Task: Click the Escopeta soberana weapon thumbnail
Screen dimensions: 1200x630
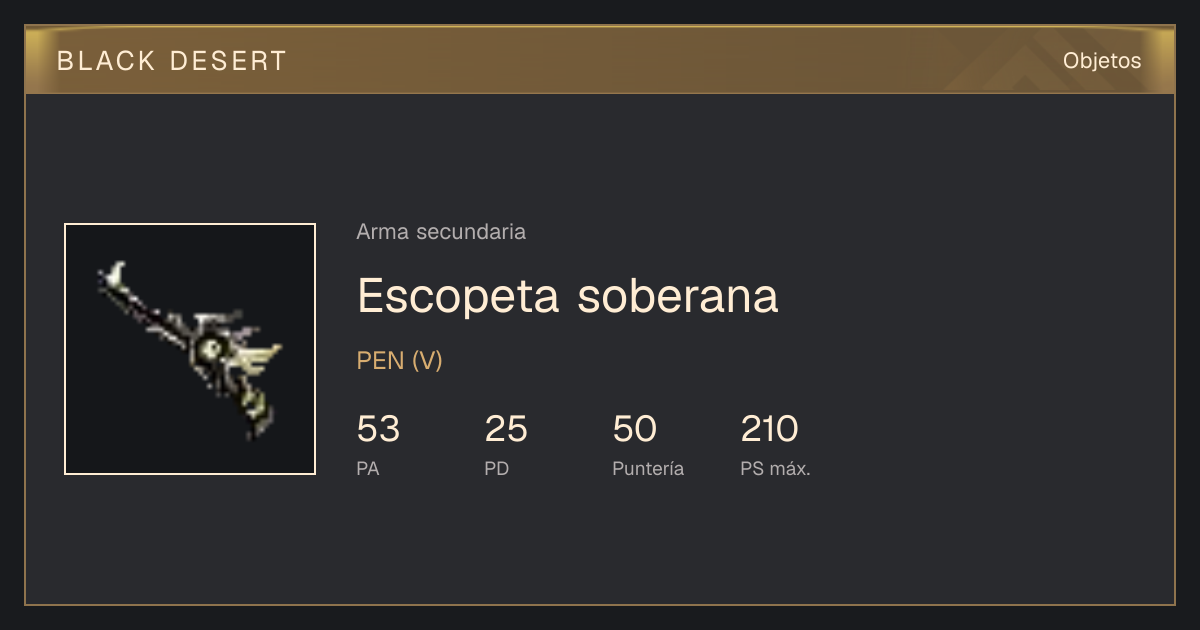Action: tap(190, 349)
